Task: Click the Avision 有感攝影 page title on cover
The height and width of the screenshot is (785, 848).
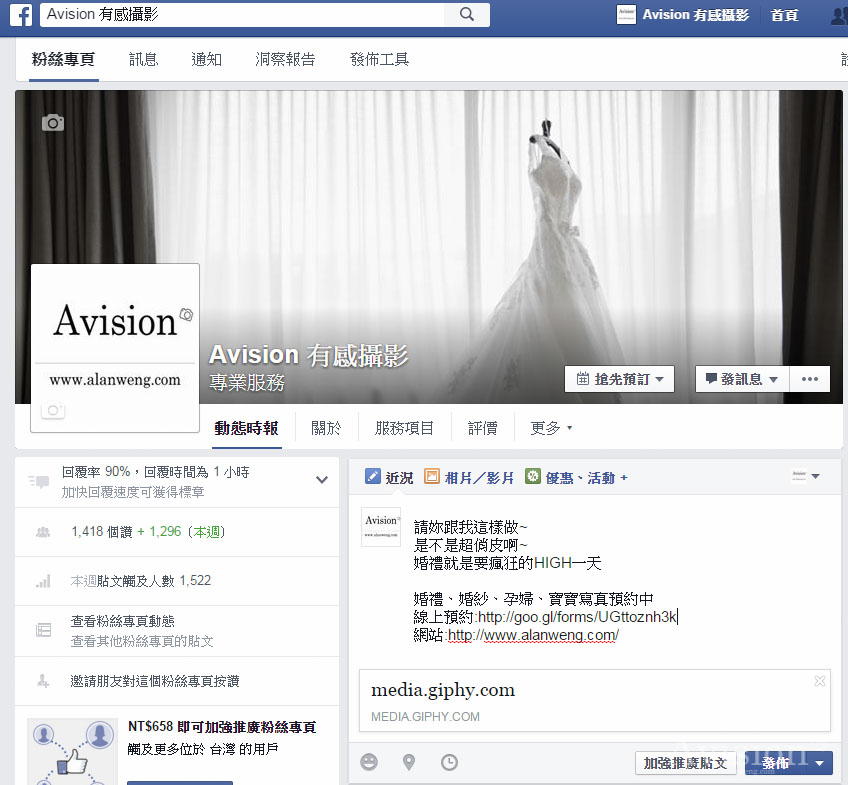Action: point(308,355)
